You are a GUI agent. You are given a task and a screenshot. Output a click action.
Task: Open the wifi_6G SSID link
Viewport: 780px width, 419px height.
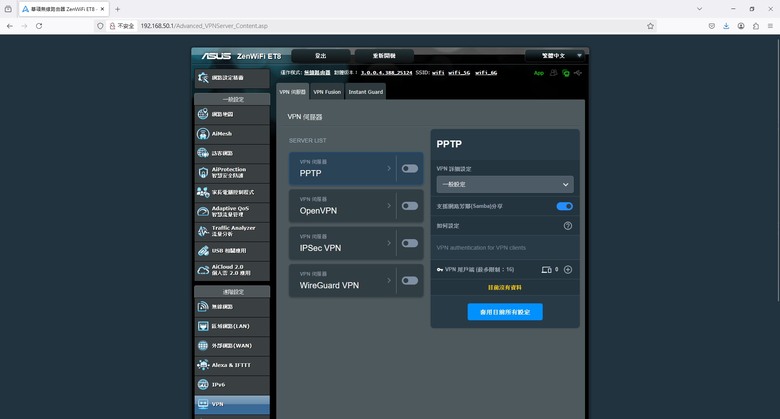[486, 73]
